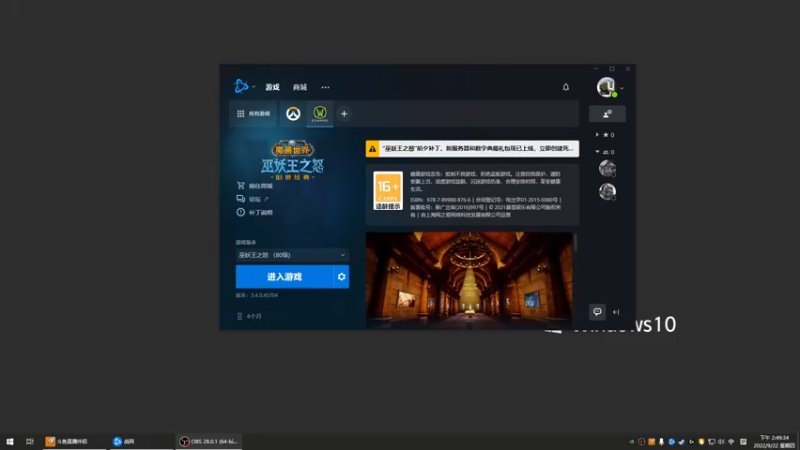Click the taskbar clock
The image size is (800, 450).
pyautogui.click(x=774, y=441)
